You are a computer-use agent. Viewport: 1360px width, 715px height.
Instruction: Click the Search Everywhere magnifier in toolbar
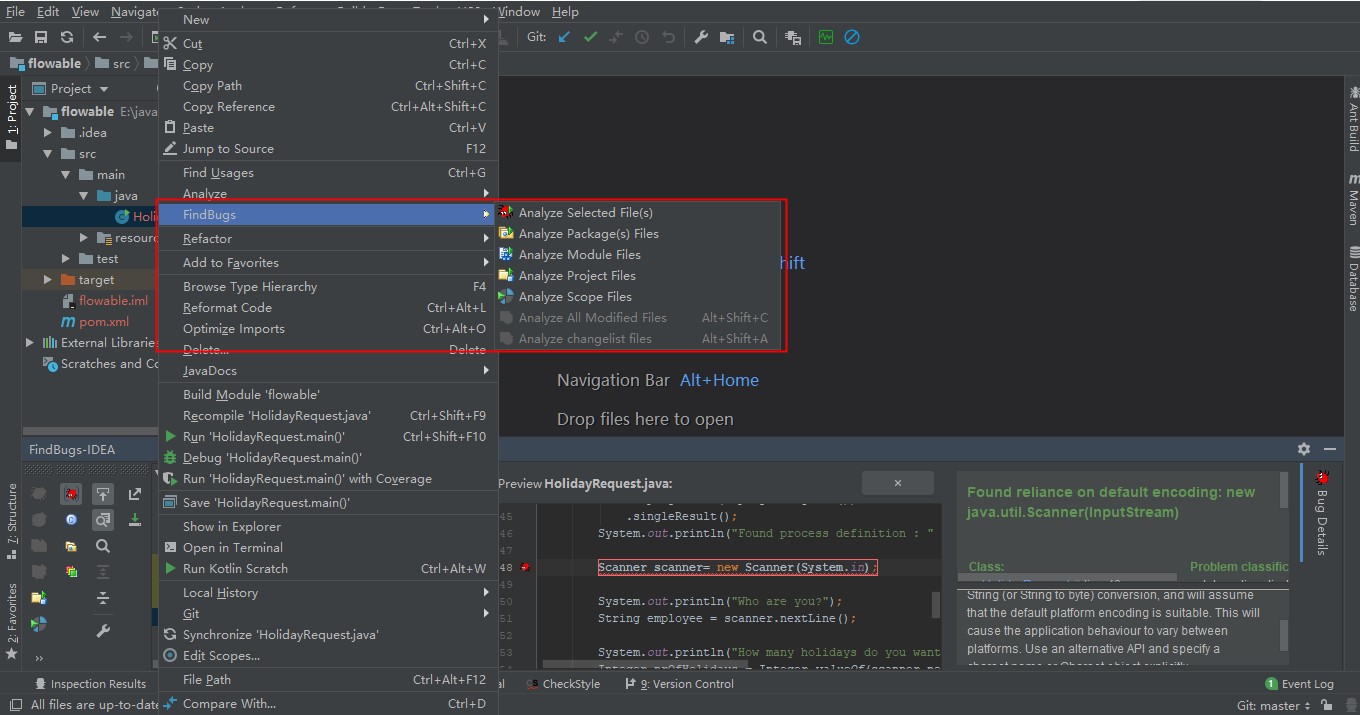coord(760,37)
